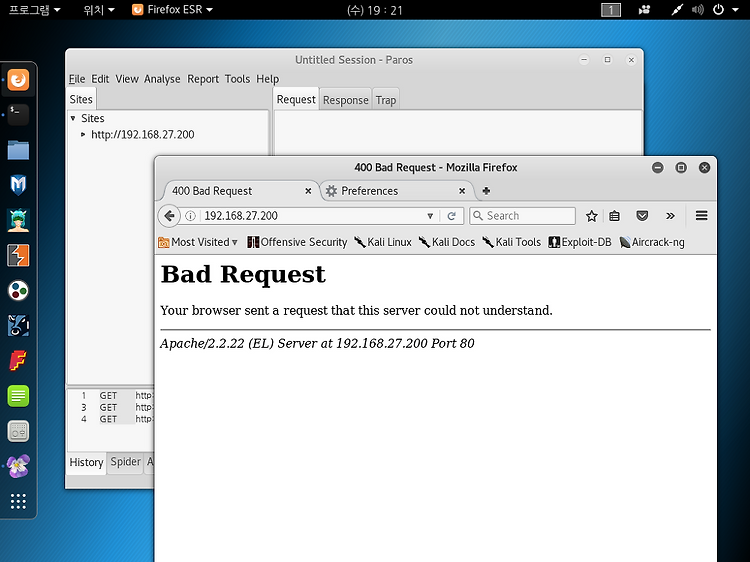This screenshot has width=750, height=562.
Task: Click the purple flower dock icon
Action: 18,466
